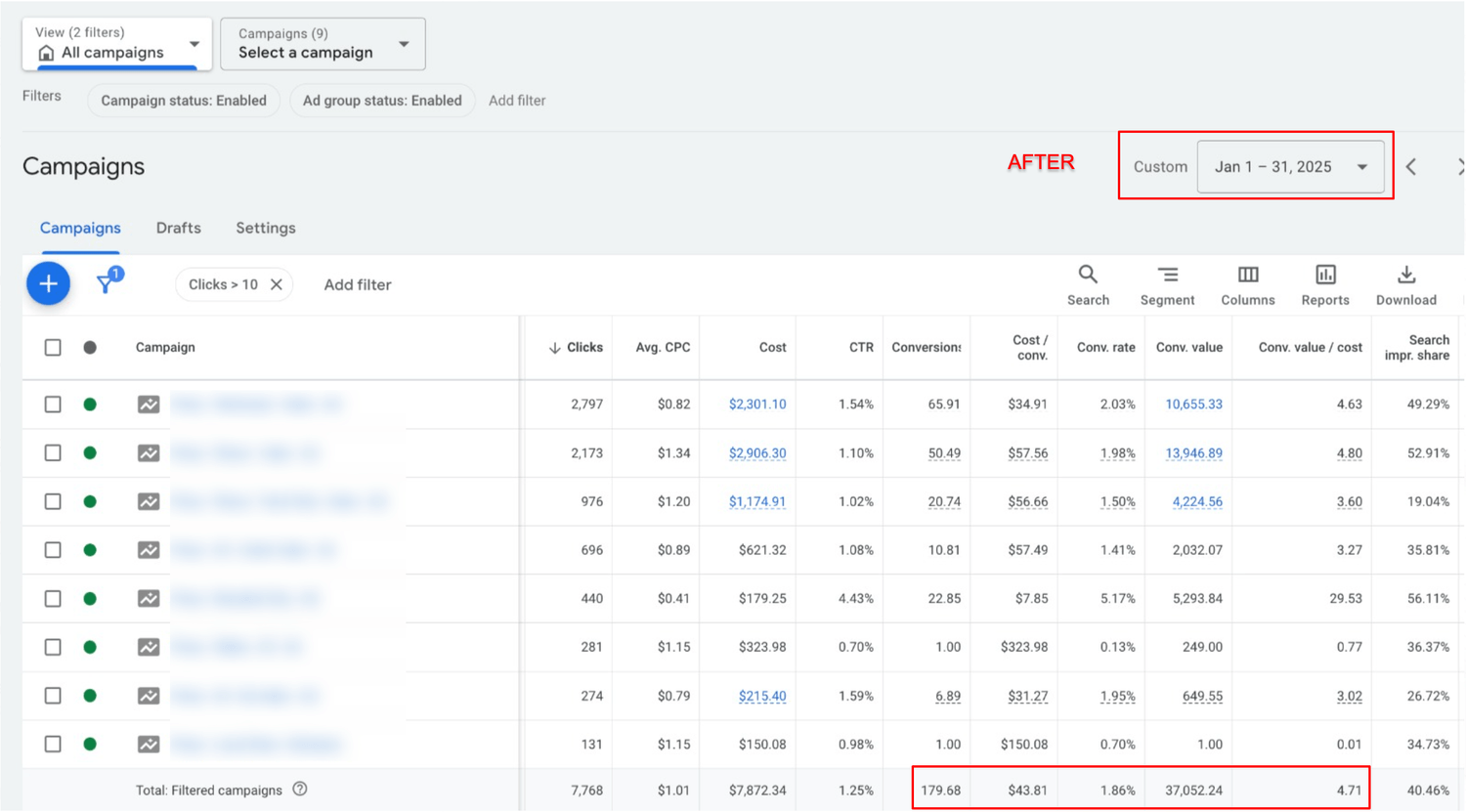Click the $2,301.10 cost link

coord(756,405)
